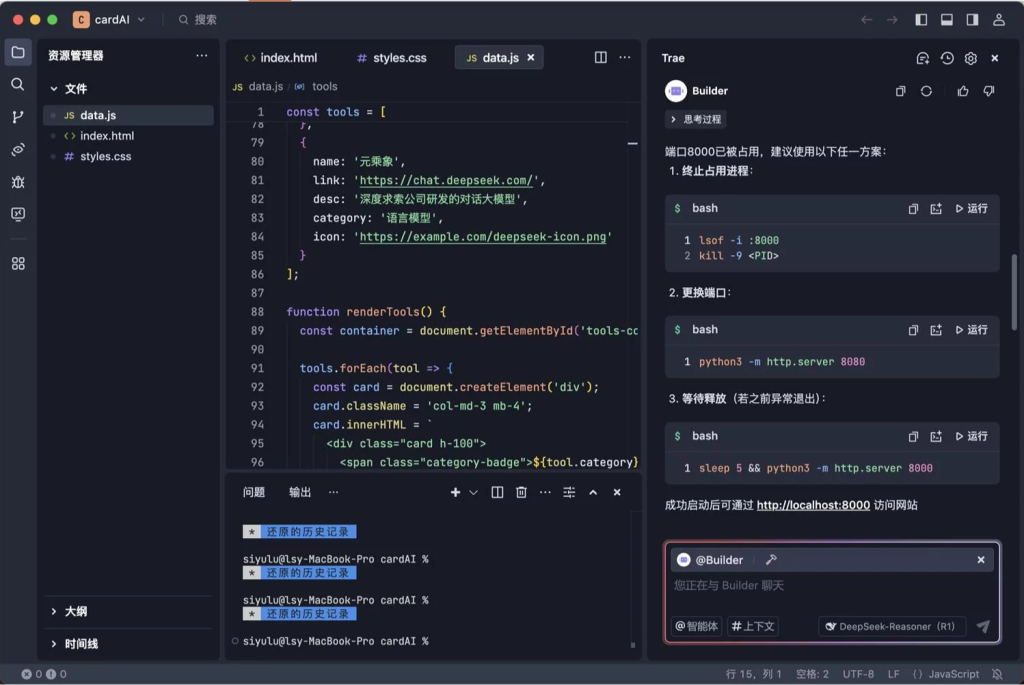Viewport: 1024px width, 685px height.
Task: Kill terminal with trash icon
Action: click(521, 492)
